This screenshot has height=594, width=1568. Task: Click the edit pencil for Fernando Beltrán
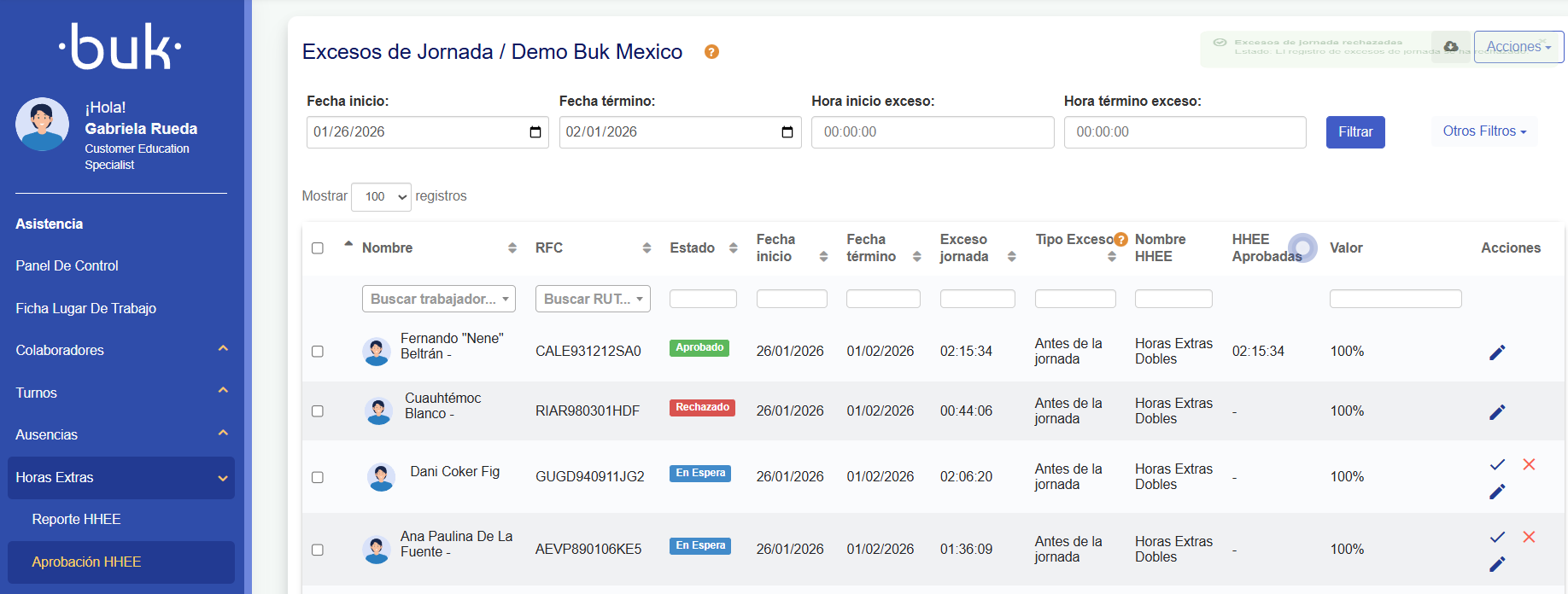pyautogui.click(x=1496, y=352)
